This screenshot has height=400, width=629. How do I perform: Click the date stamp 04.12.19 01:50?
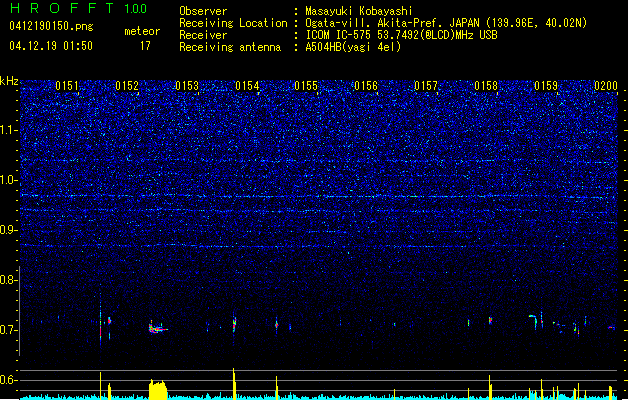click(x=51, y=46)
